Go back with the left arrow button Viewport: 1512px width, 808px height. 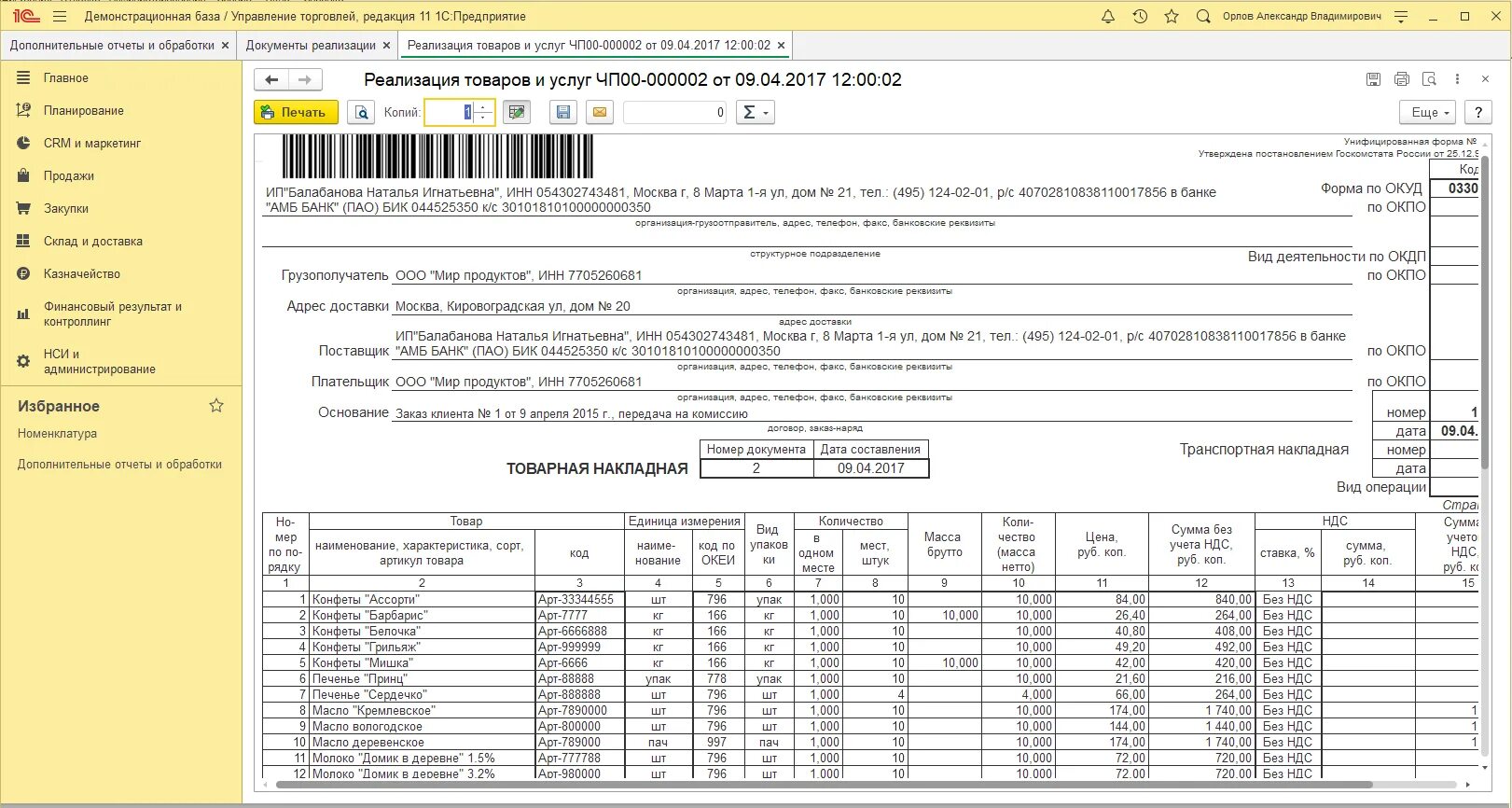pos(271,79)
